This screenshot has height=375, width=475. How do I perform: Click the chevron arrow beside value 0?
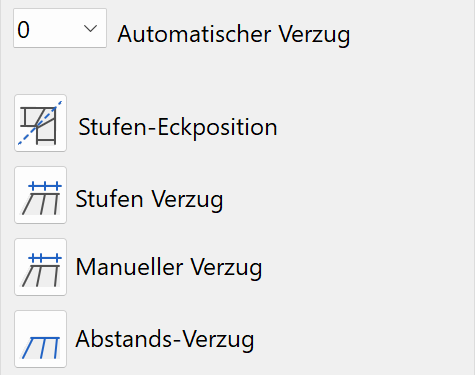[90, 29]
